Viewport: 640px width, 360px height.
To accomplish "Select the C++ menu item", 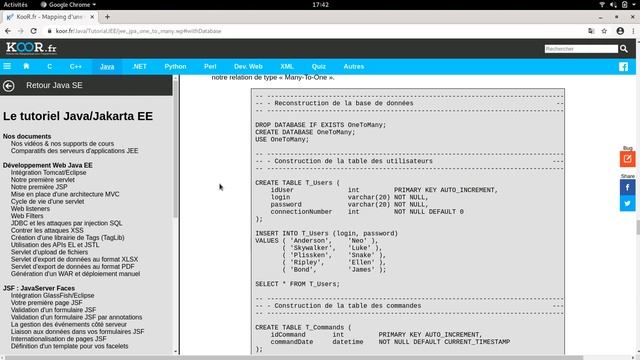I will coord(76,66).
